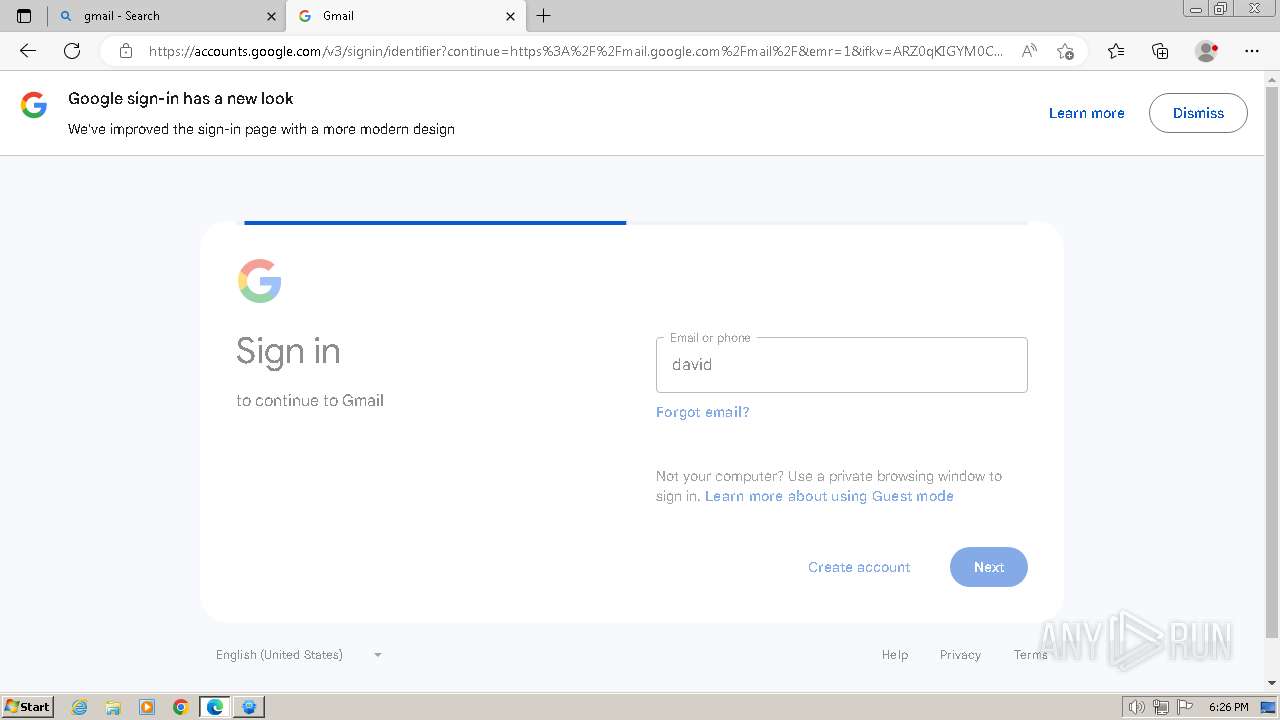1280x720 pixels.
Task: Open the Help link in footer
Action: (895, 655)
